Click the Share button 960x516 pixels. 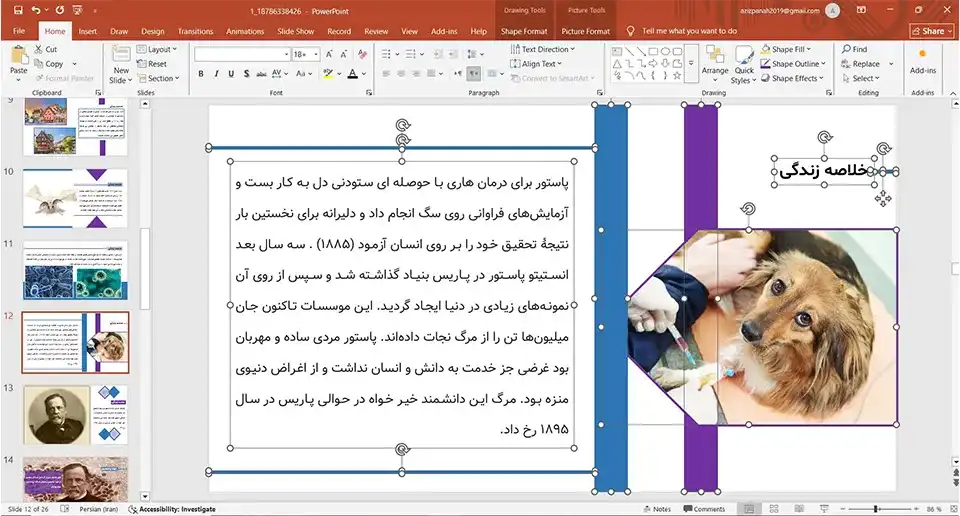(x=932, y=31)
